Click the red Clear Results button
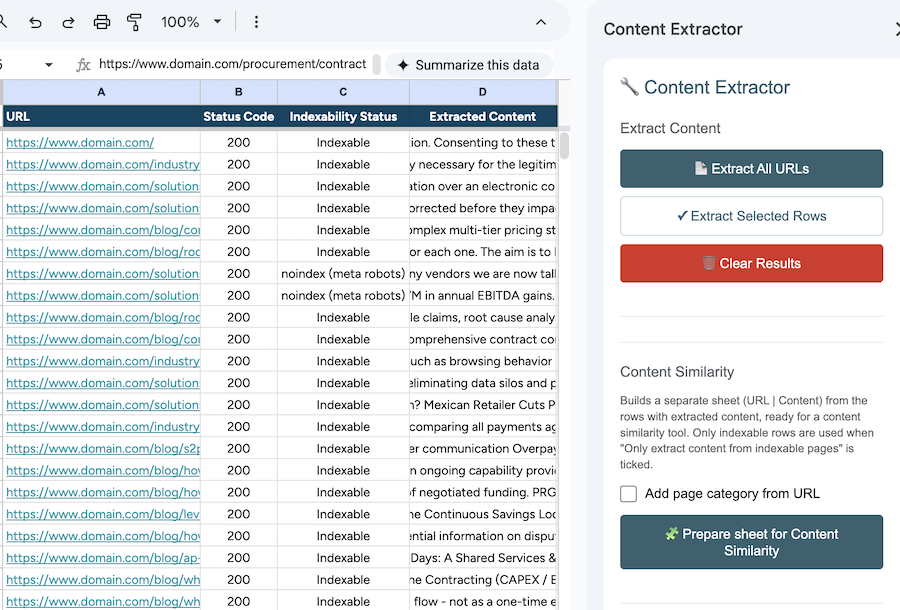The height and width of the screenshot is (610, 900). (751, 263)
